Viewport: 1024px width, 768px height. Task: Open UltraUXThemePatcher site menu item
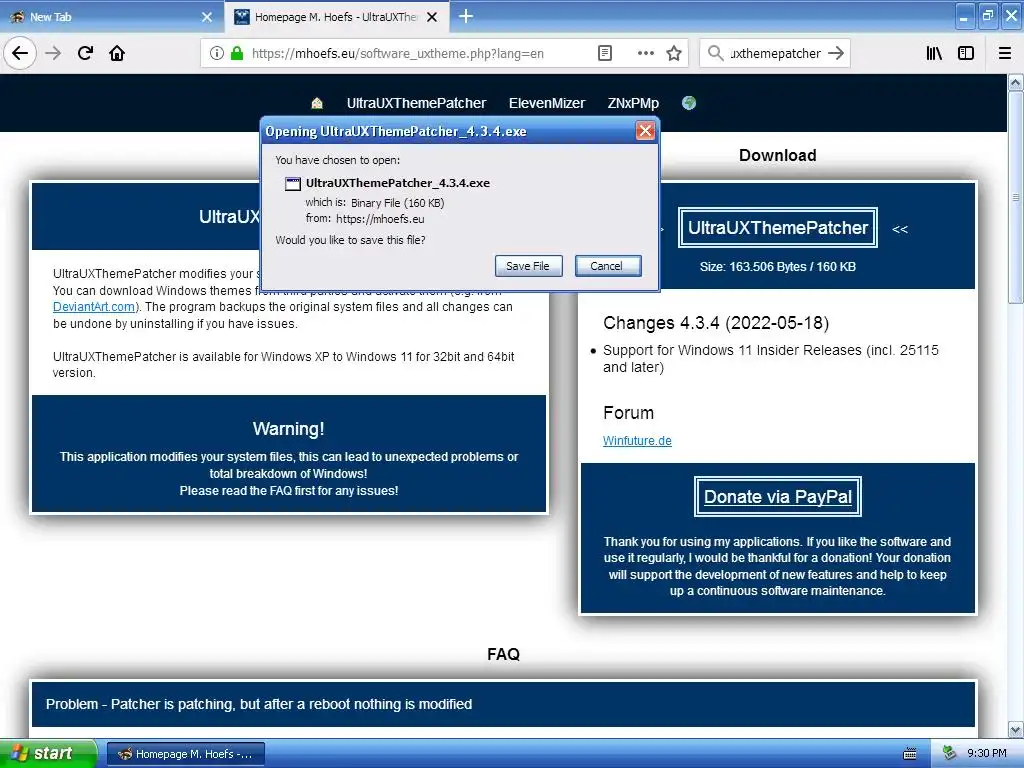[x=416, y=103]
